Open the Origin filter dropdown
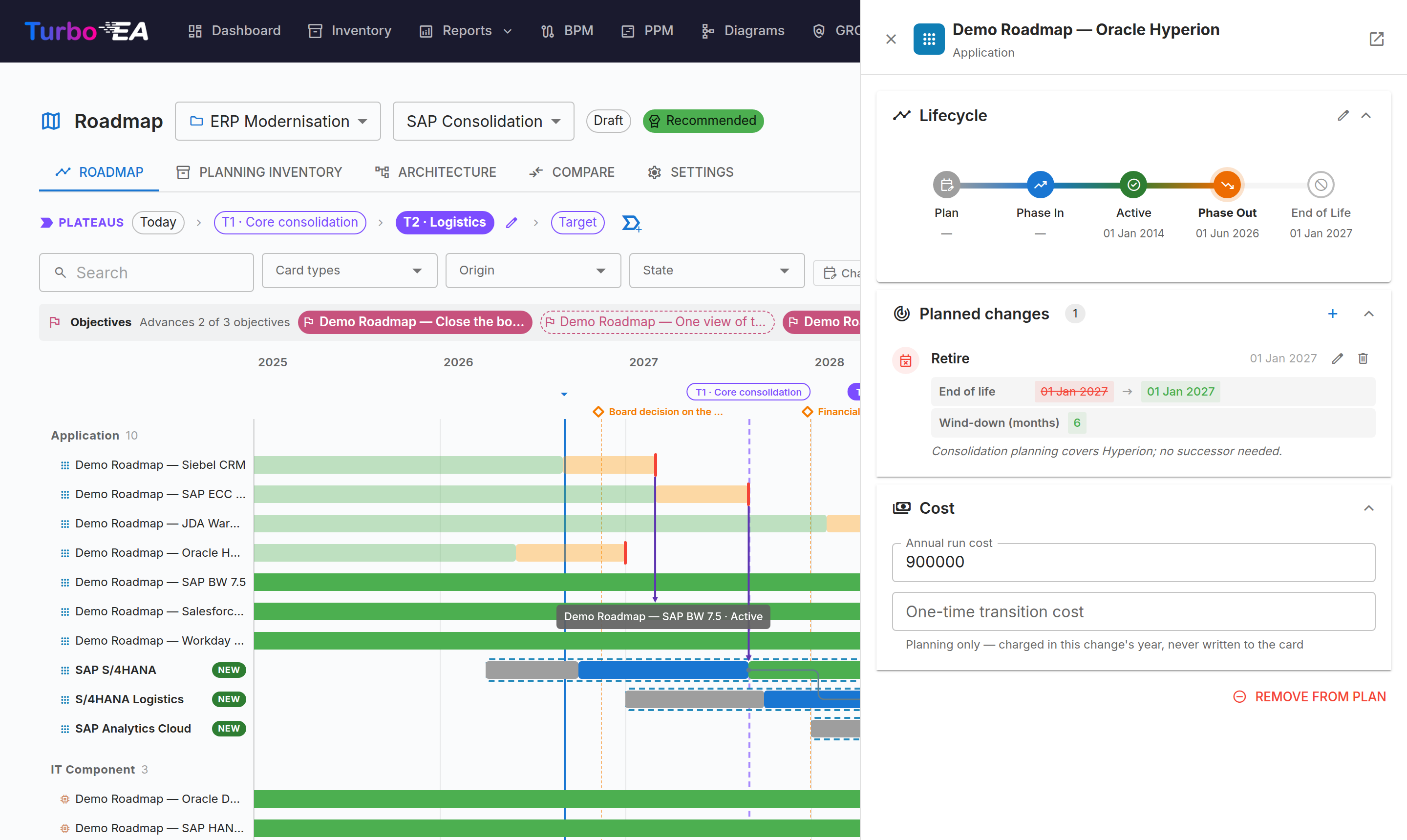 click(533, 271)
